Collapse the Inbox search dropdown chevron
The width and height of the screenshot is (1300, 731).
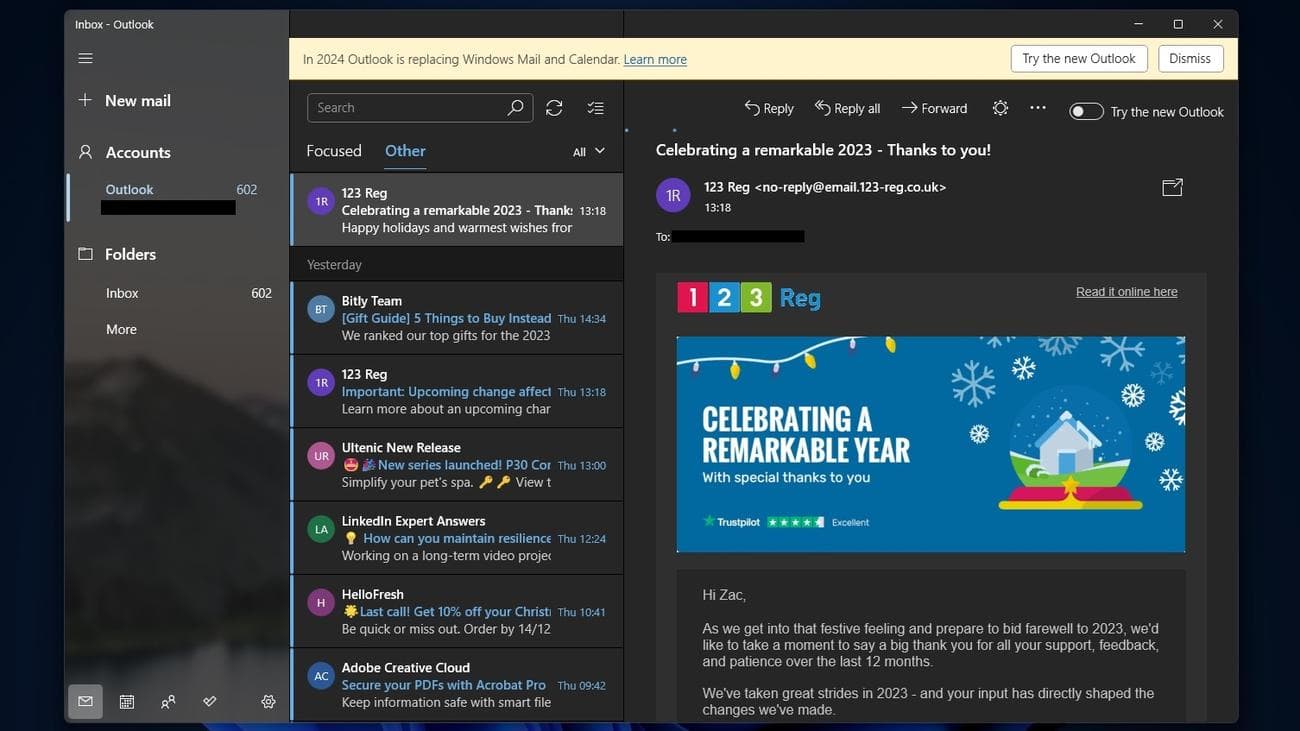[x=599, y=151]
